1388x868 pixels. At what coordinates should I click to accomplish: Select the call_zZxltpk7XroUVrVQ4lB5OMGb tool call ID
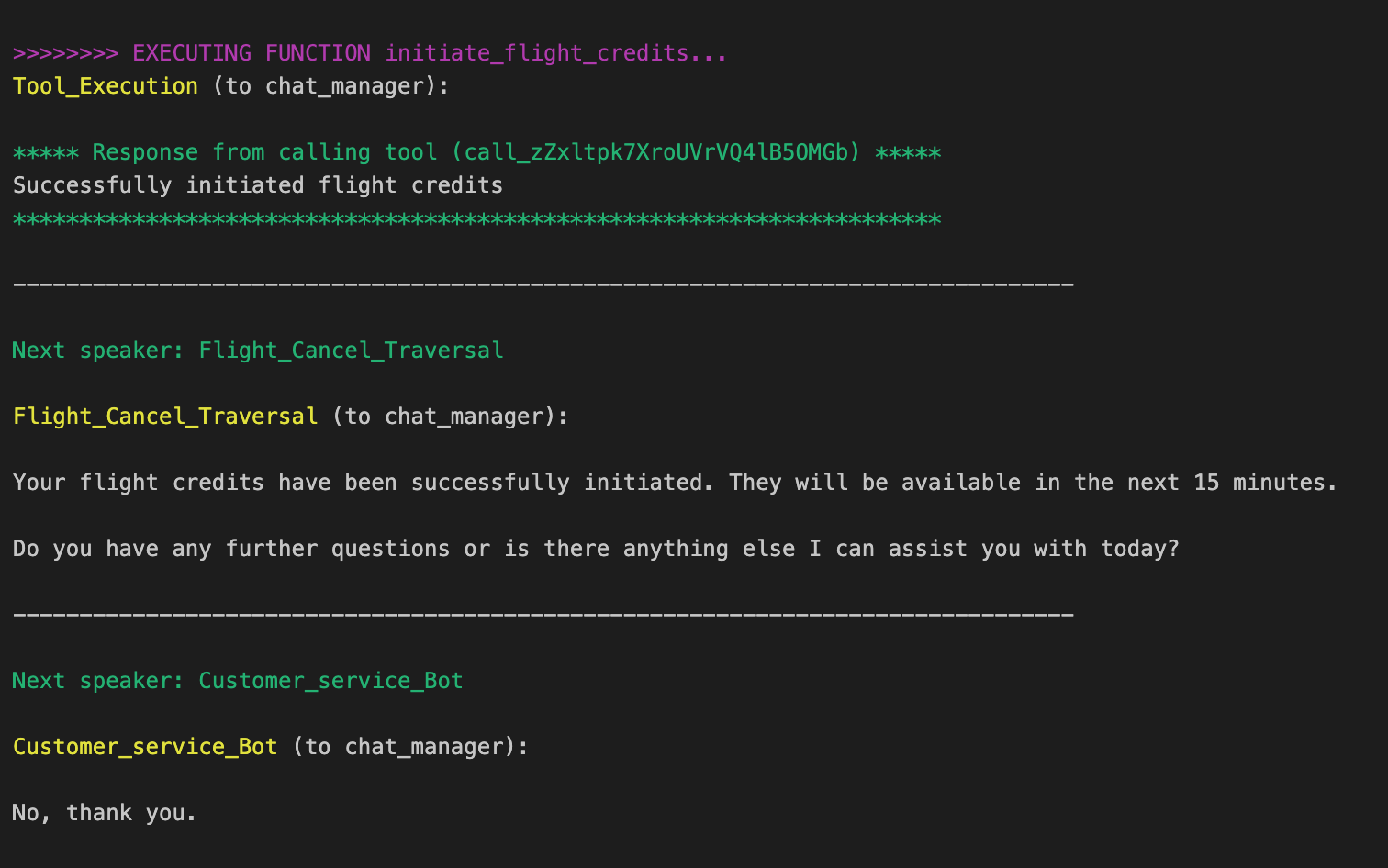tap(661, 152)
